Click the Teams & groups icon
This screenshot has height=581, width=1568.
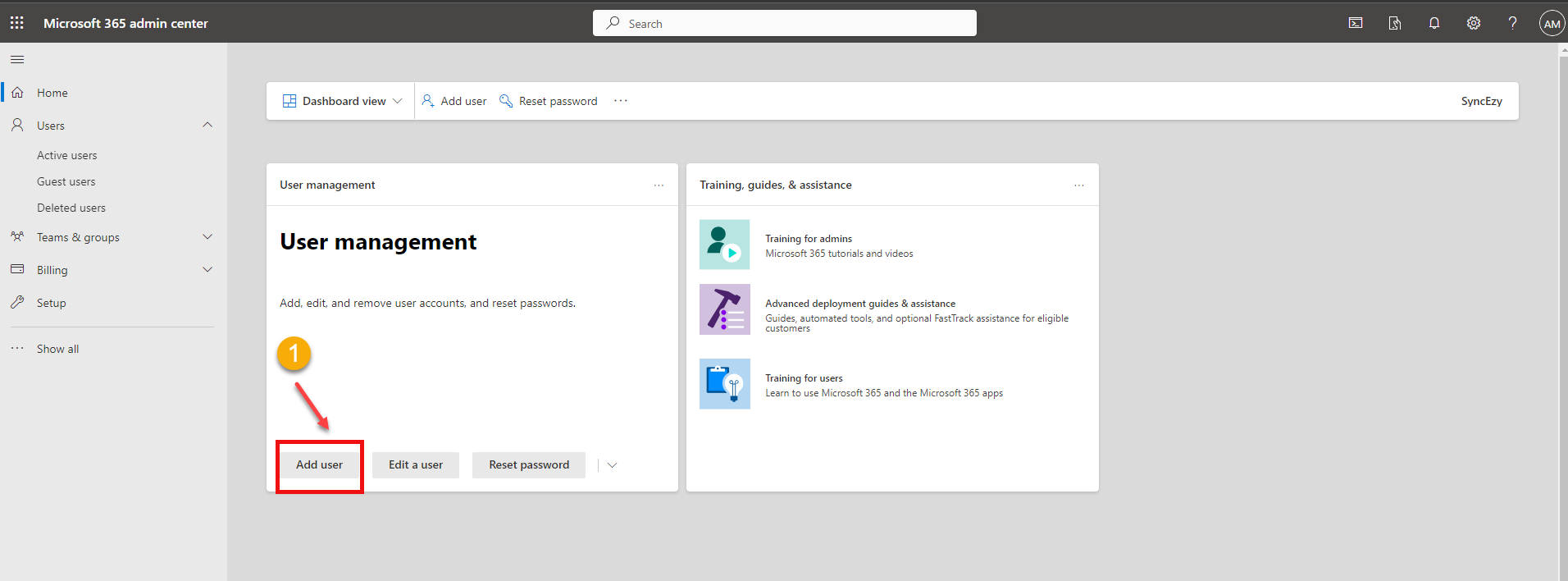[x=17, y=236]
